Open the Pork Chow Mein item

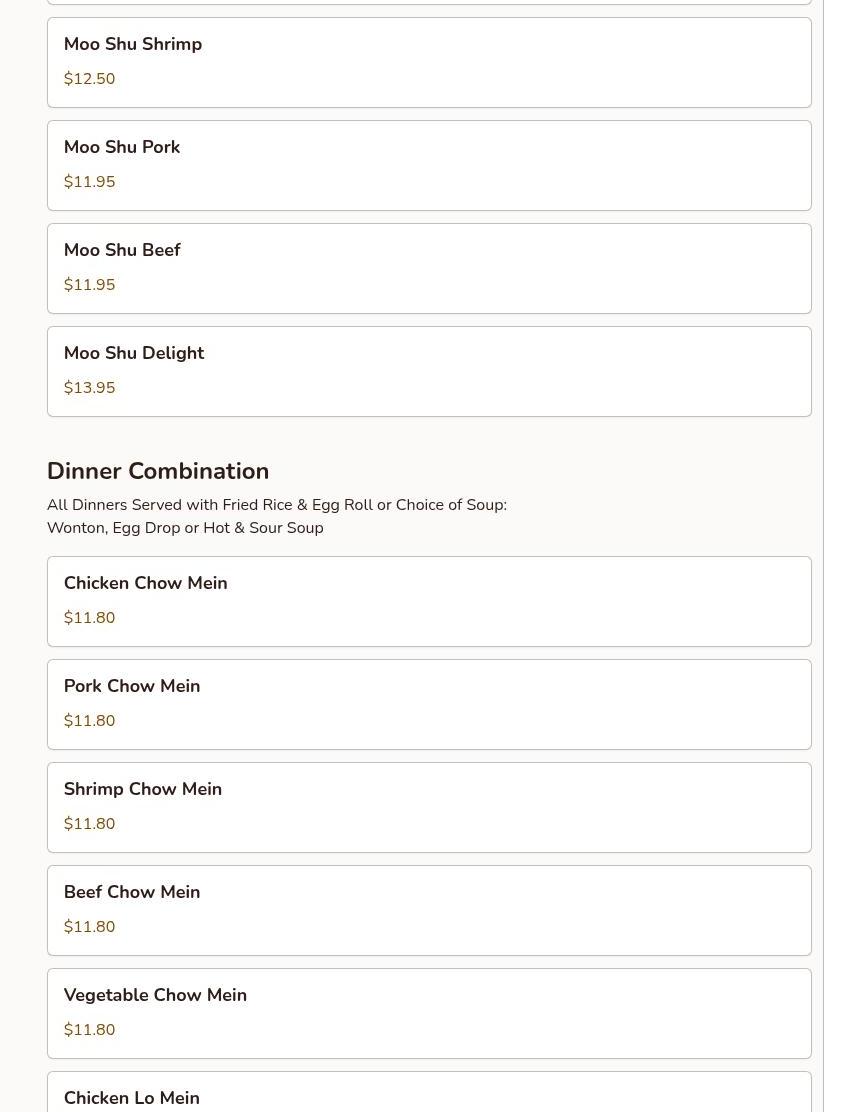coord(428,704)
